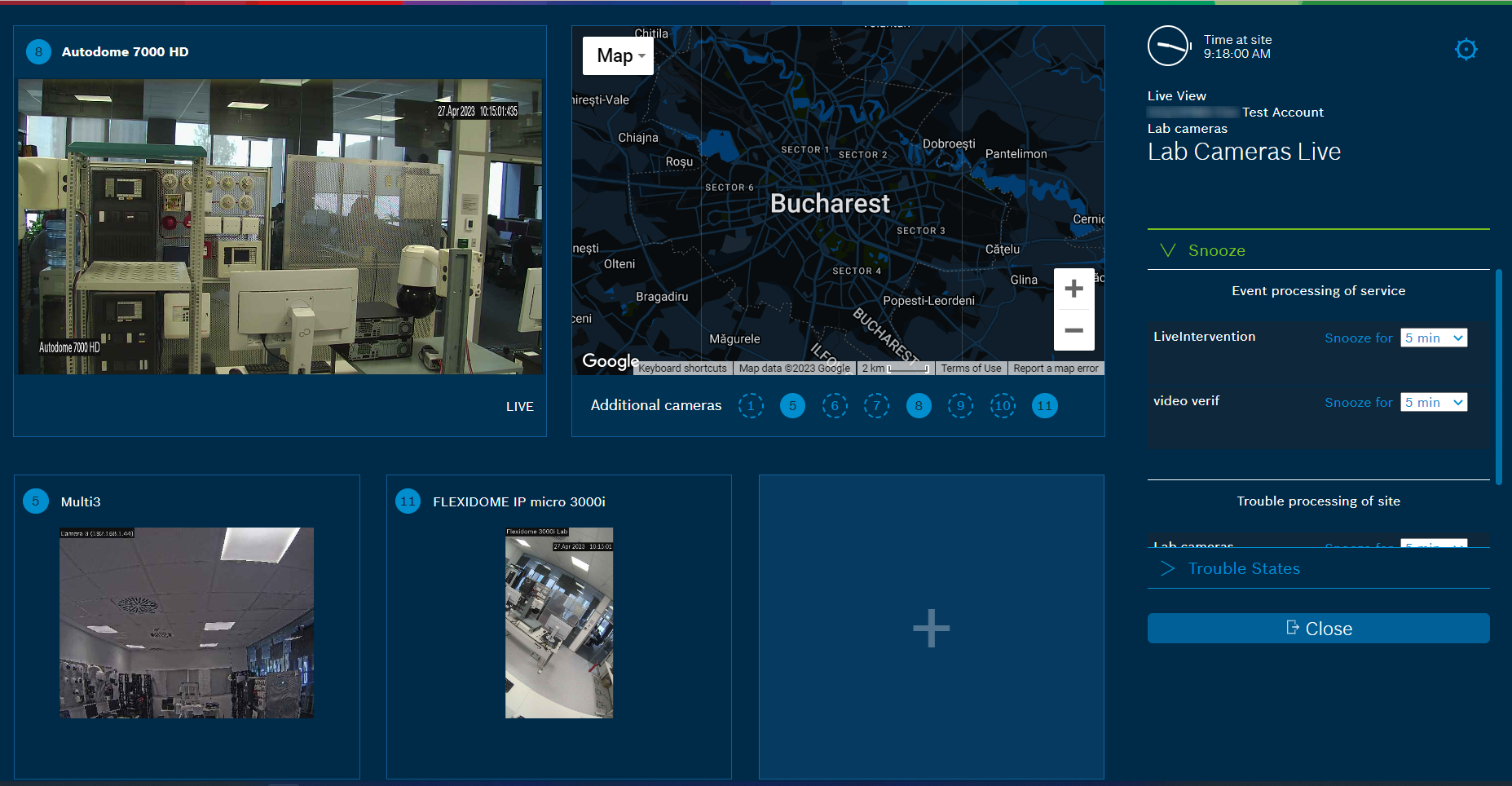Open settings gear icon near site time

coord(1466,50)
